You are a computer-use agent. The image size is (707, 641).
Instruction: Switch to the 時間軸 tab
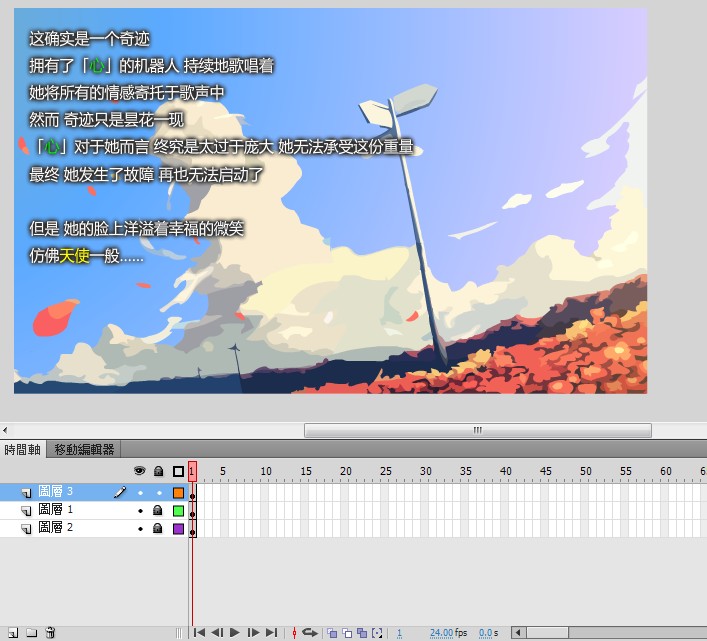click(x=23, y=449)
